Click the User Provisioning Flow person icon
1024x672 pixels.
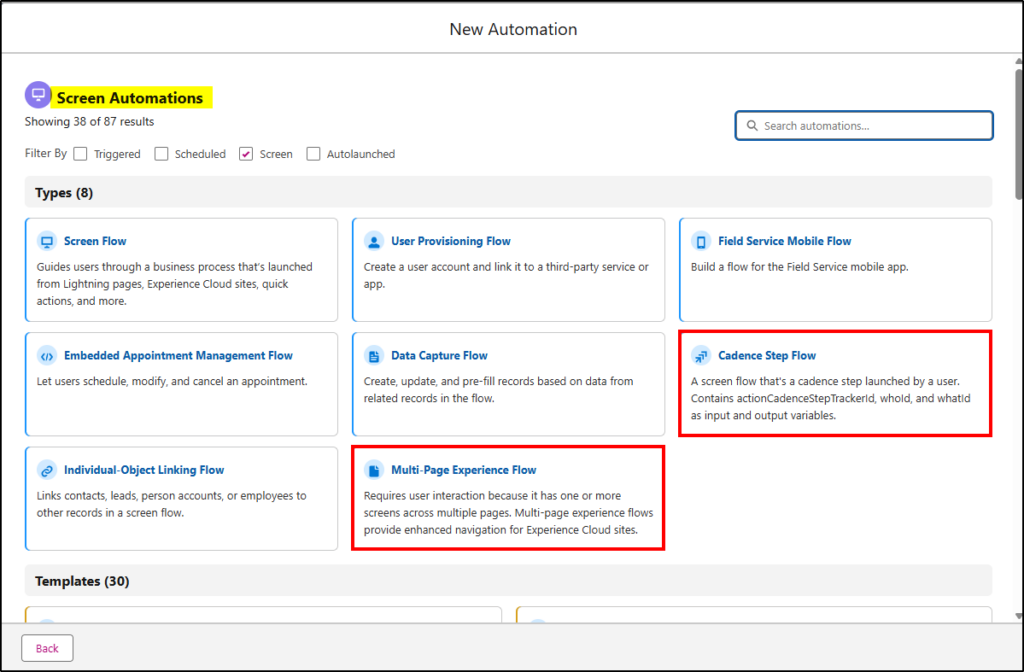point(374,241)
